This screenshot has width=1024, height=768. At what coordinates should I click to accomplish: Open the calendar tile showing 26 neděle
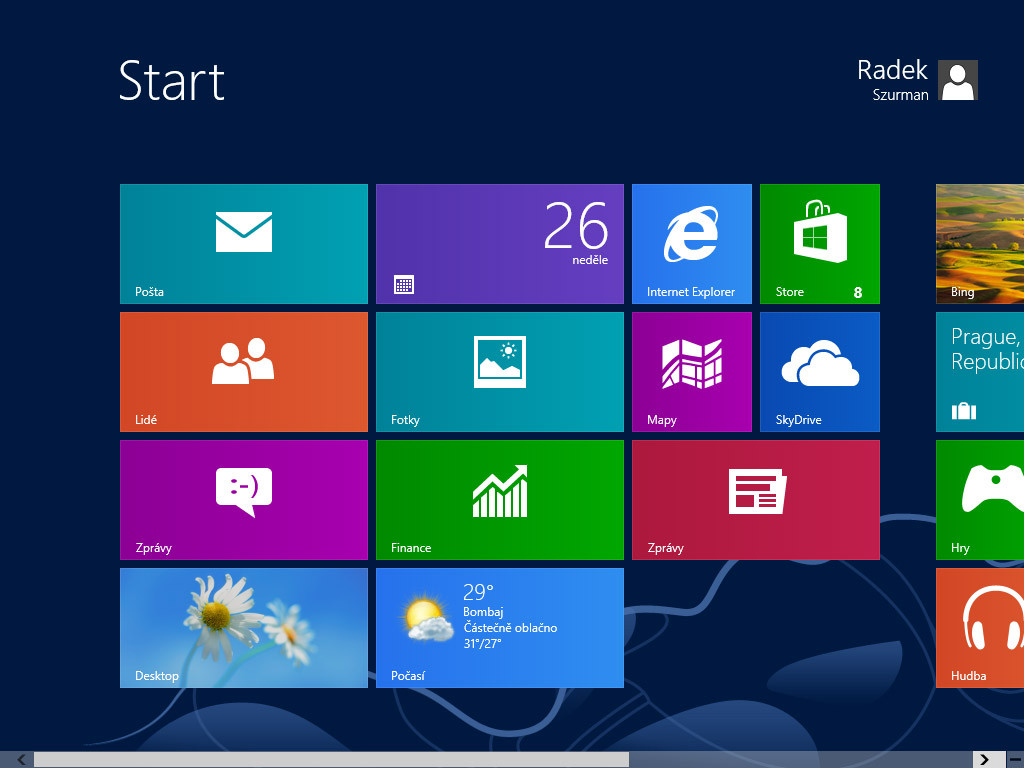click(x=500, y=244)
